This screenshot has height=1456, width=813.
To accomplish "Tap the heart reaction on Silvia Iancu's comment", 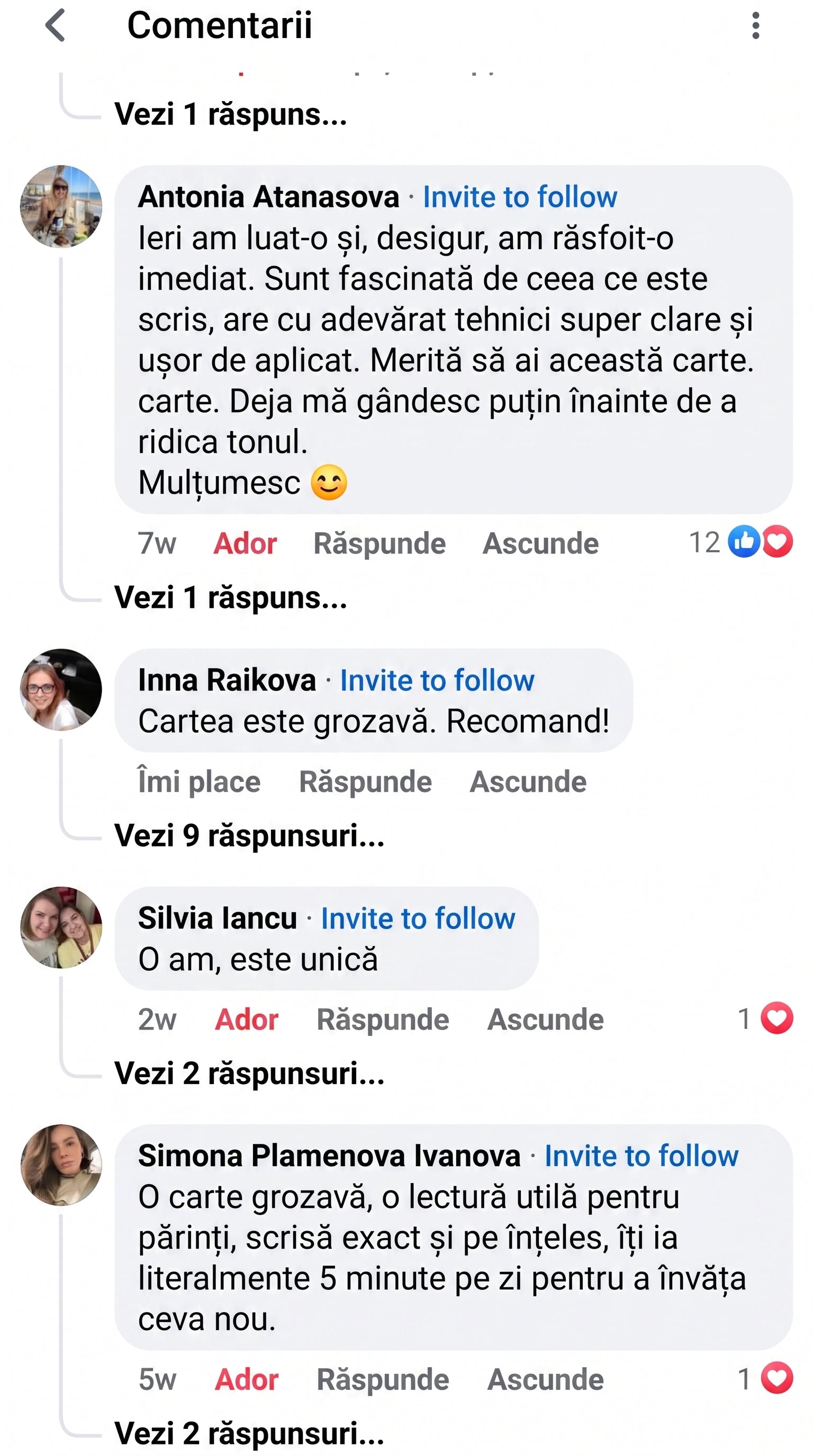I will coord(777,1018).
